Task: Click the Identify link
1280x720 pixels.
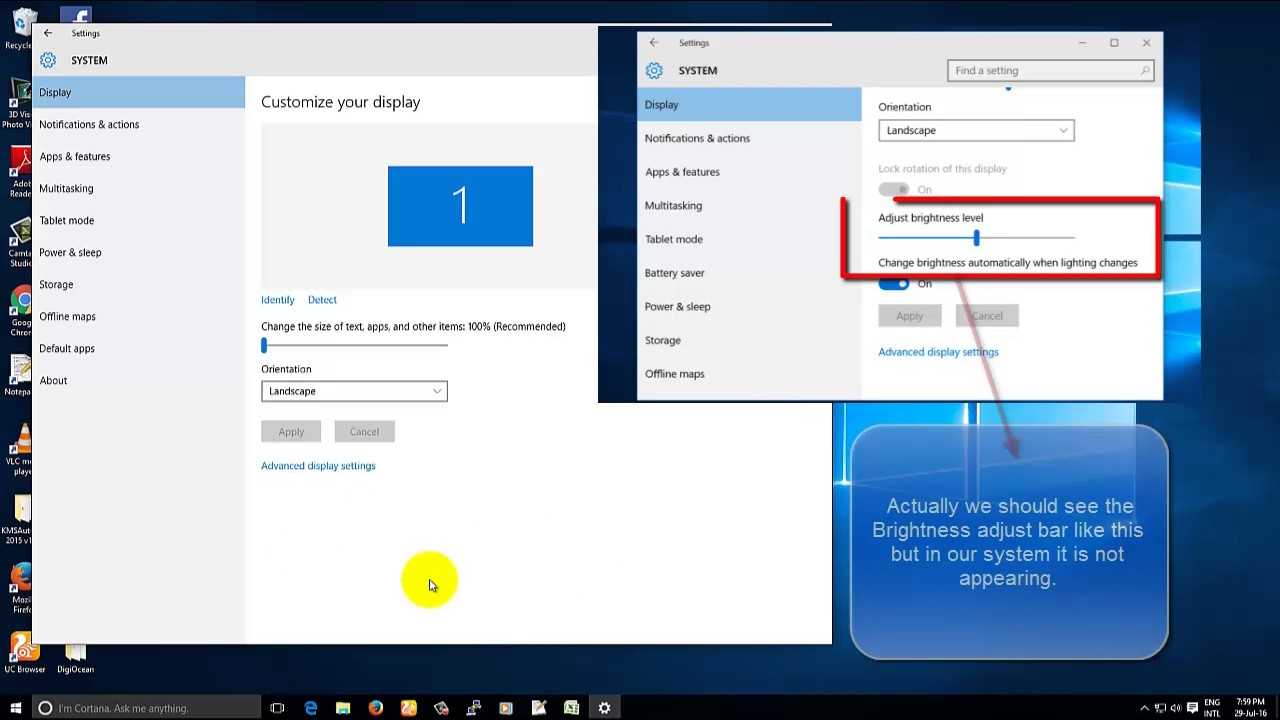Action: click(278, 300)
